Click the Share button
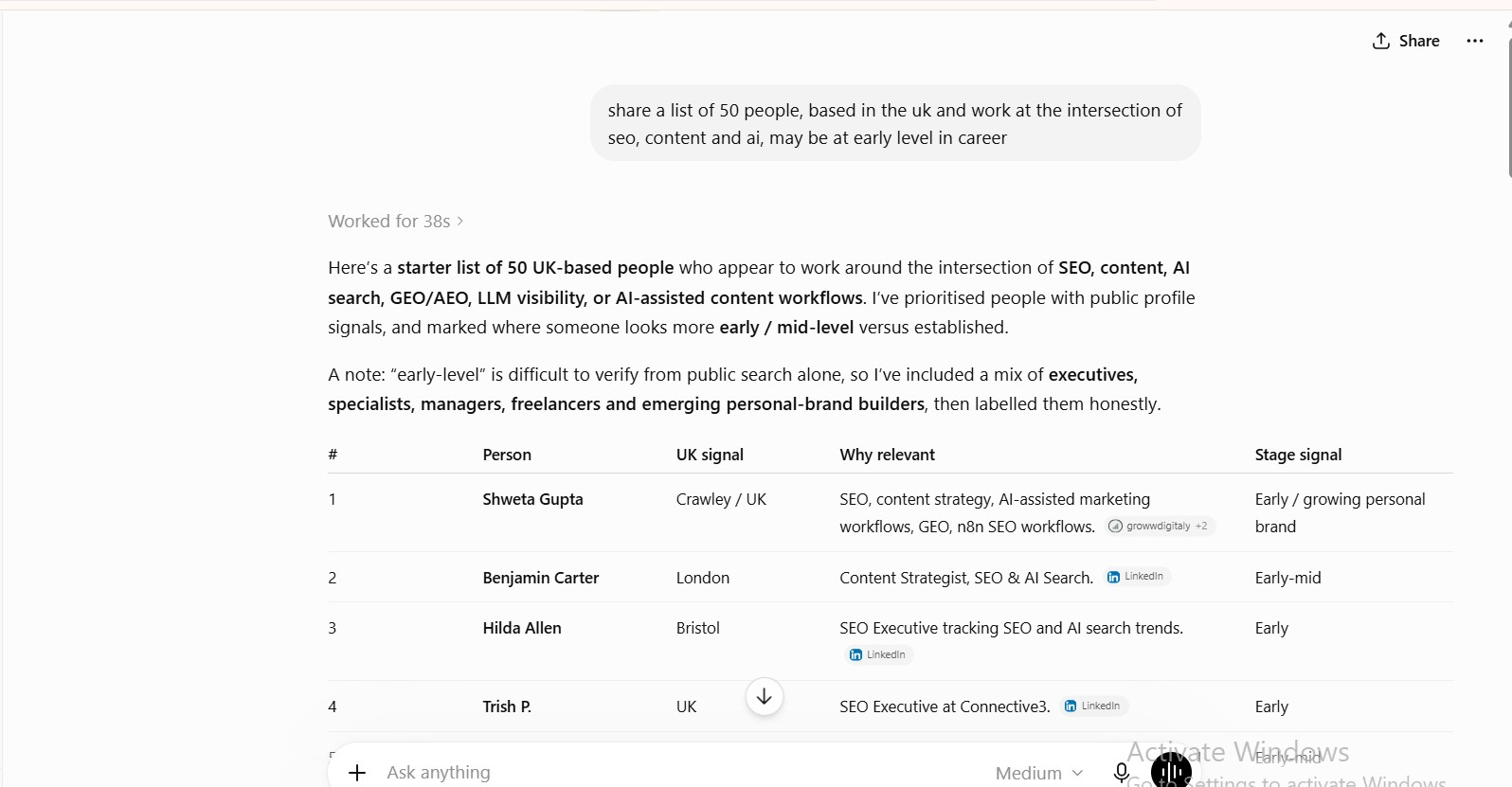1512x787 pixels. click(x=1406, y=41)
